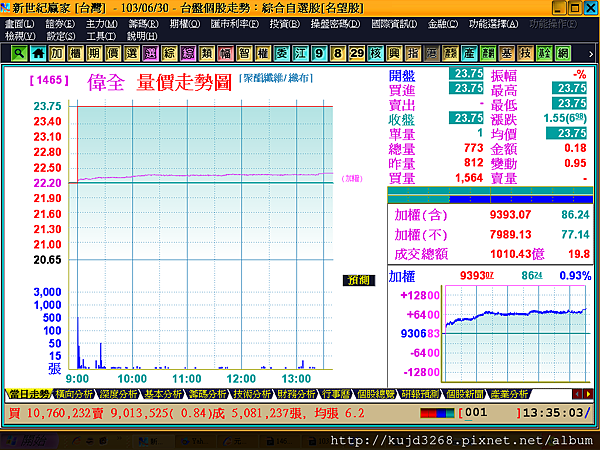Click the yellow 選 toolbar icon
The width and height of the screenshot is (600, 450).
pyautogui.click(x=132, y=53)
